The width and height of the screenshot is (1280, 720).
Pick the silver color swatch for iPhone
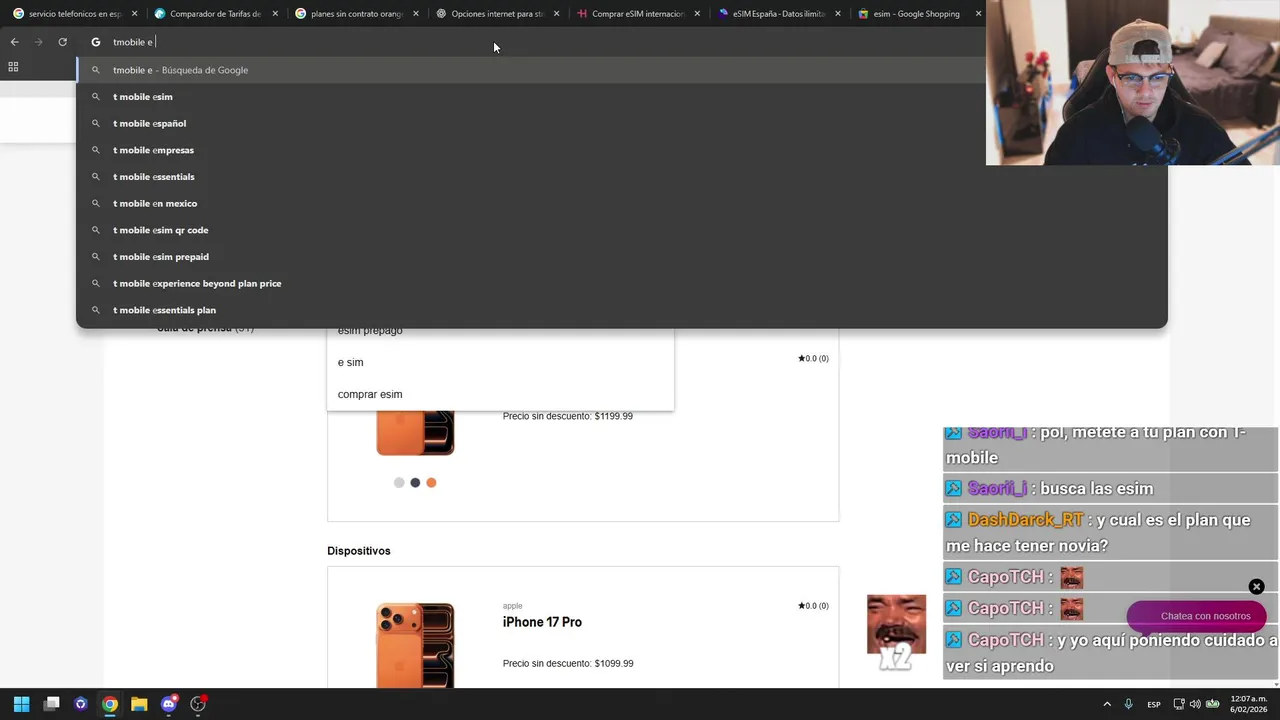point(399,483)
